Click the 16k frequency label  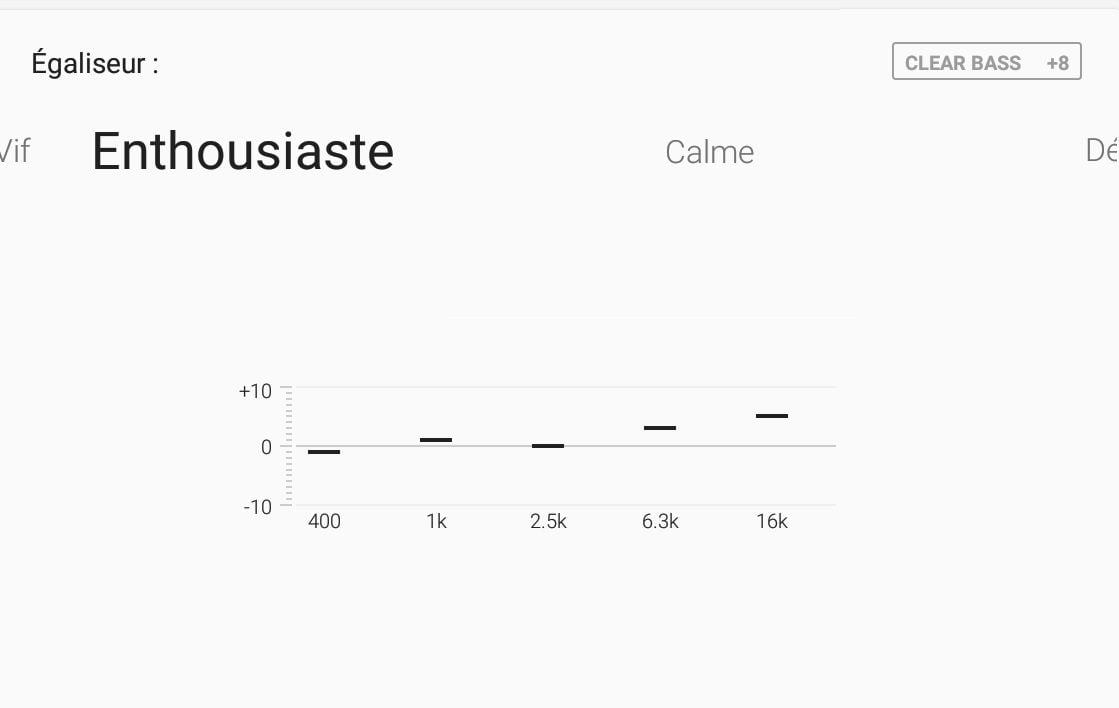pos(772,522)
